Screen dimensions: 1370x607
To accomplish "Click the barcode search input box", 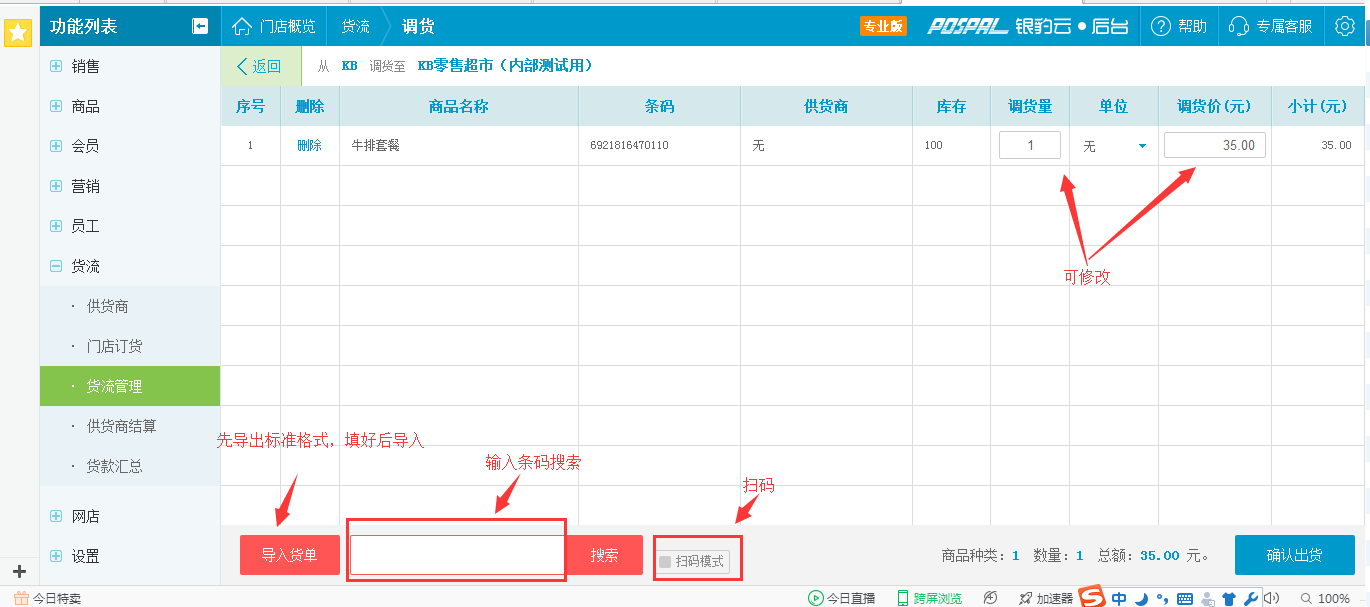I will 457,555.
